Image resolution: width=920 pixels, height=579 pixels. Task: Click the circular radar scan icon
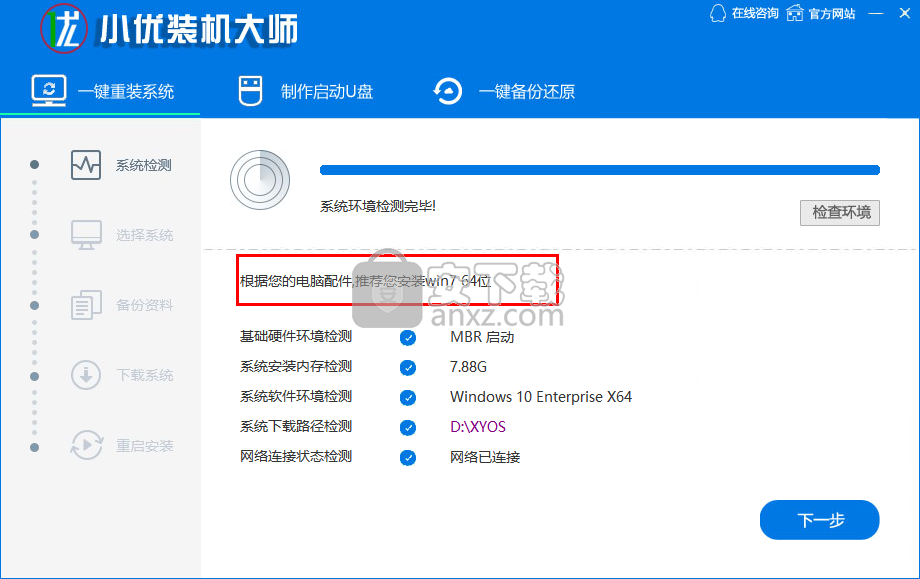pyautogui.click(x=260, y=180)
